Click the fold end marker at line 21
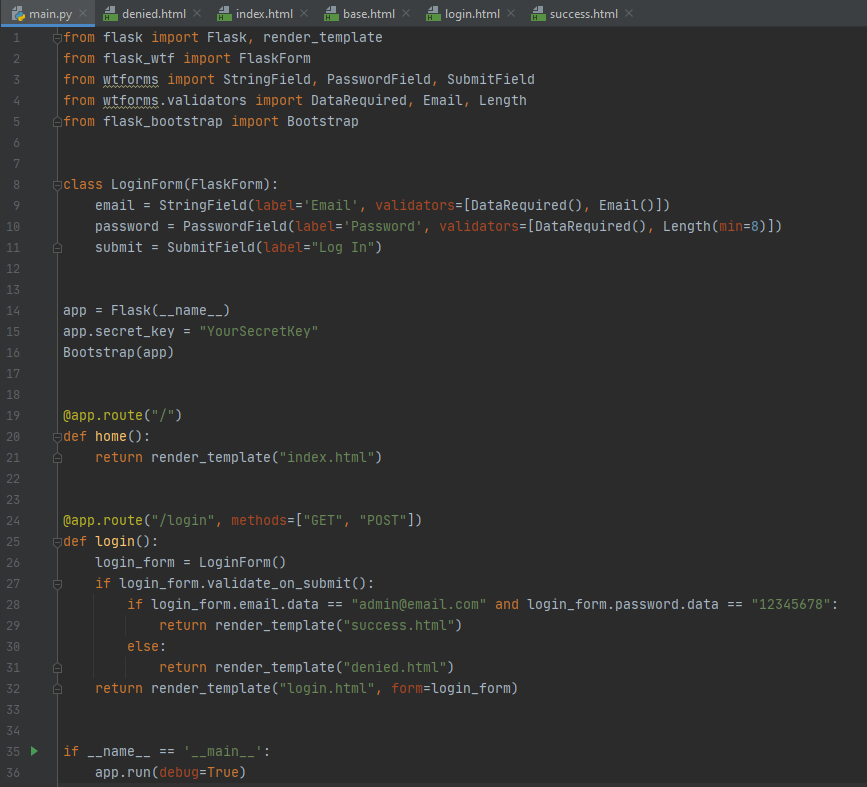The width and height of the screenshot is (867, 787). (57, 458)
